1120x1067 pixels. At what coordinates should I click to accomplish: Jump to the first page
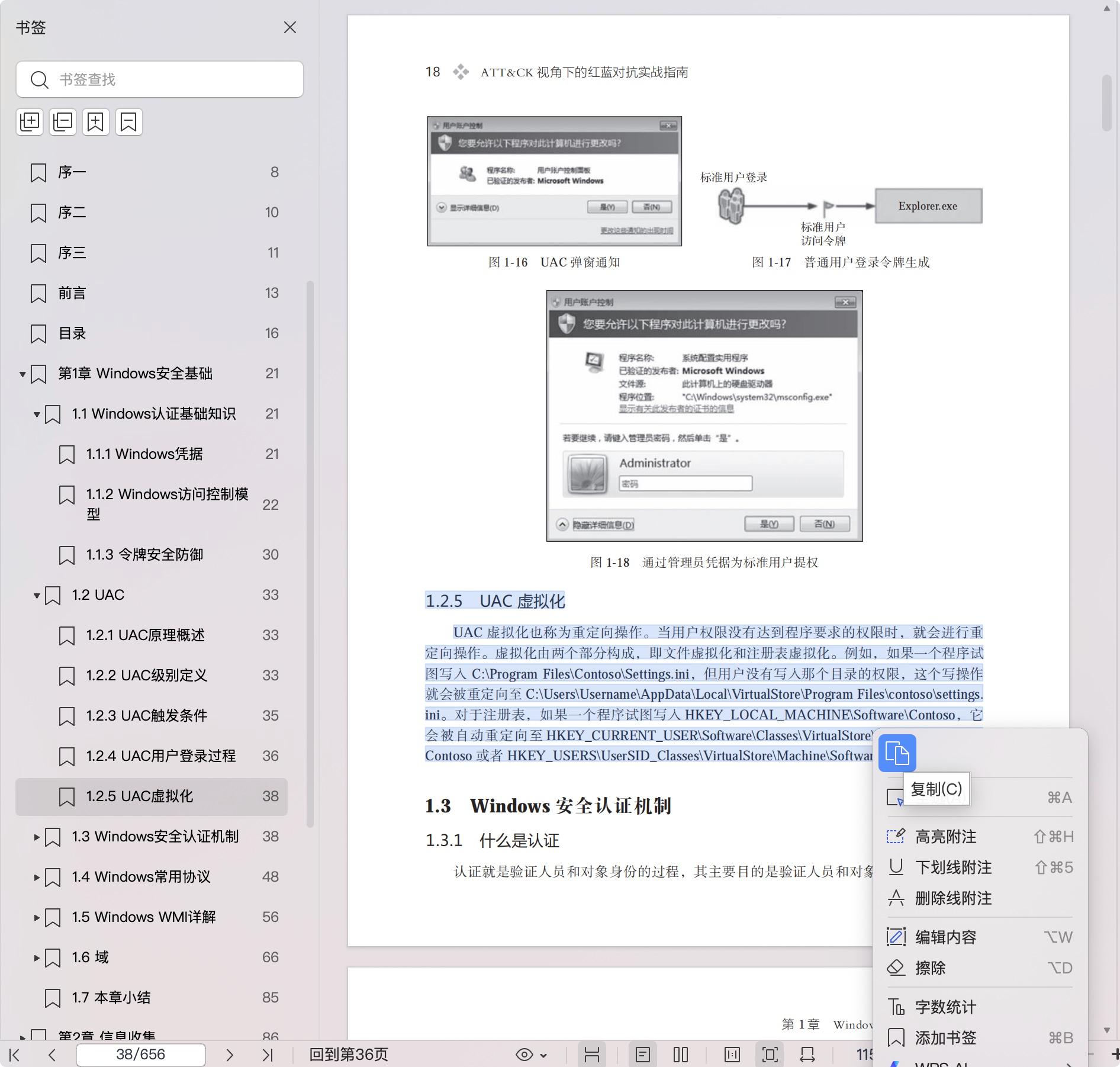pyautogui.click(x=15, y=1055)
